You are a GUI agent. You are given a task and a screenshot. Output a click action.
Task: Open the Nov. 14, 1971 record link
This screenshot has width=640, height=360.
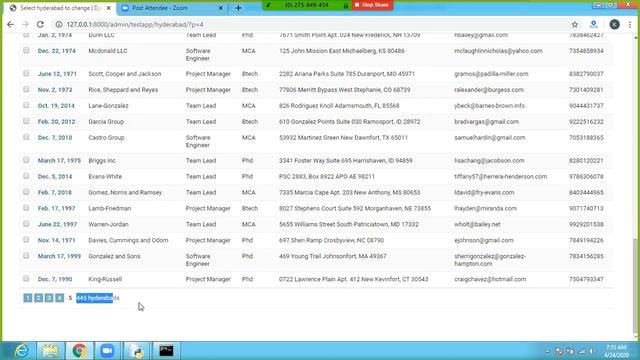tap(56, 240)
